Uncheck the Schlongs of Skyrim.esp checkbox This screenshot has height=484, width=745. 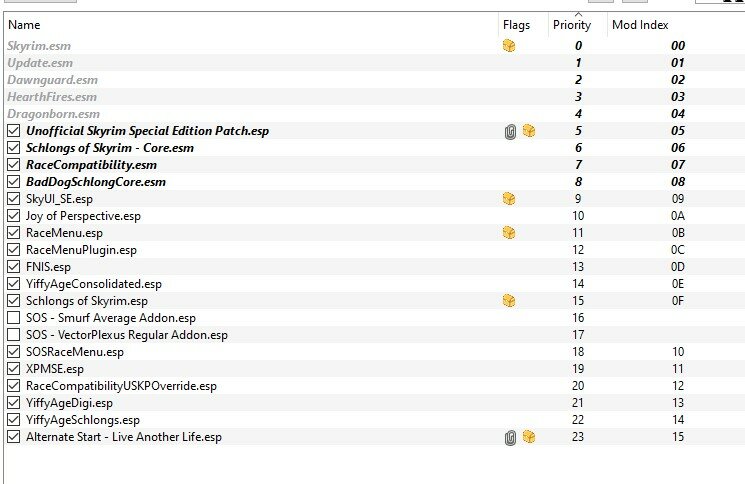tap(14, 301)
